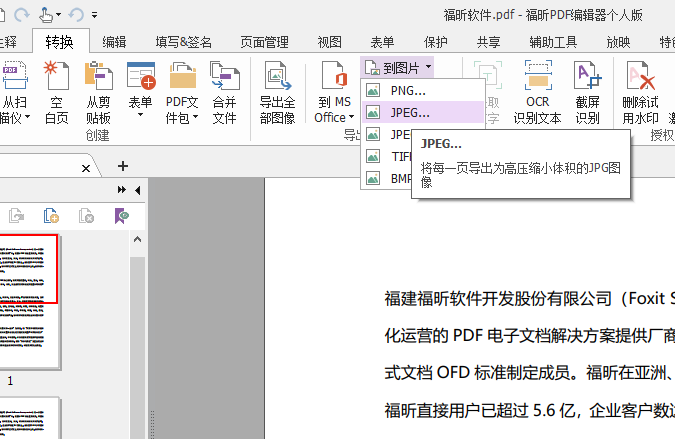
Task: Choose the second JPEG entry below highlighted one
Action: click(387, 134)
